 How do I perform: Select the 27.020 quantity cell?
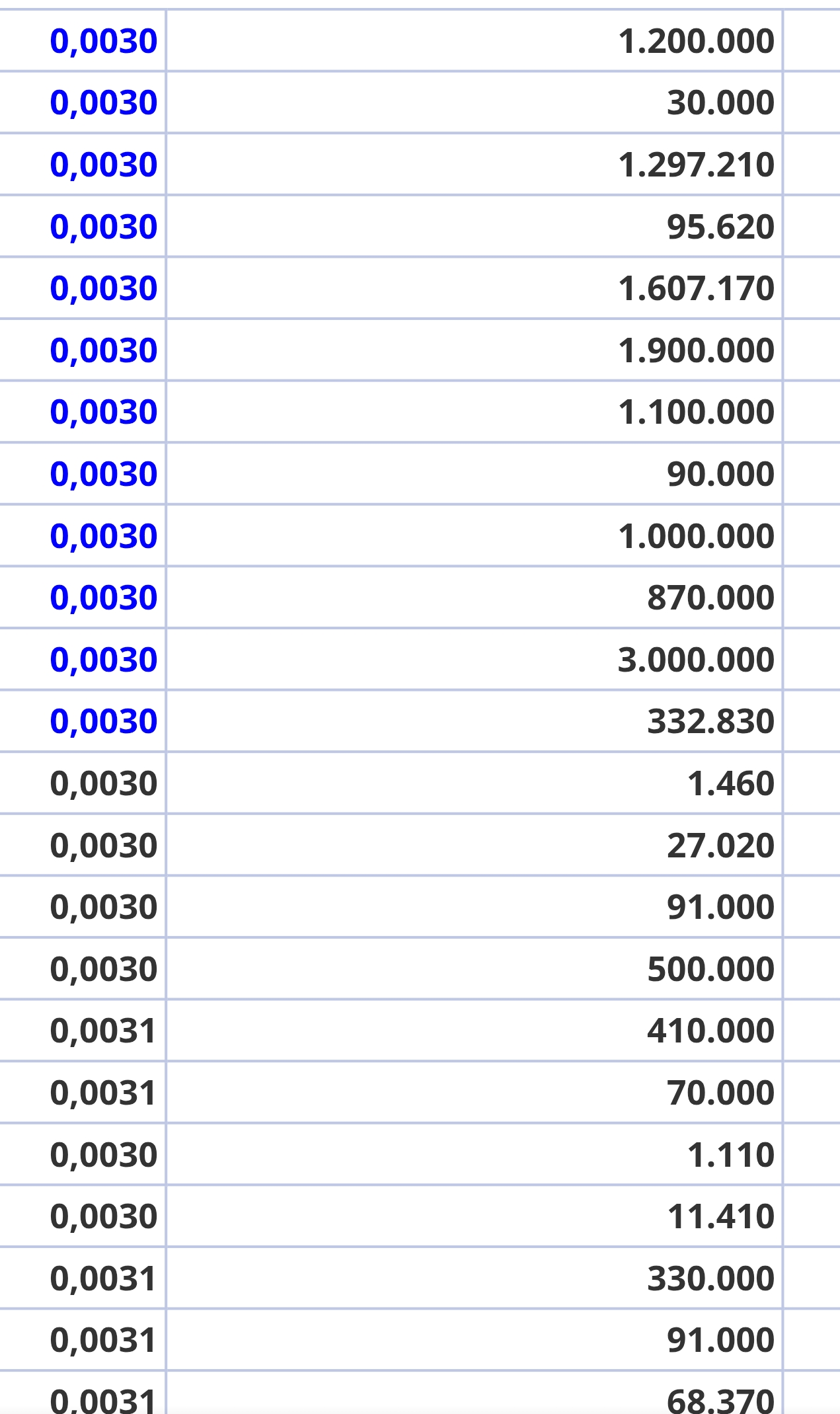click(x=475, y=845)
